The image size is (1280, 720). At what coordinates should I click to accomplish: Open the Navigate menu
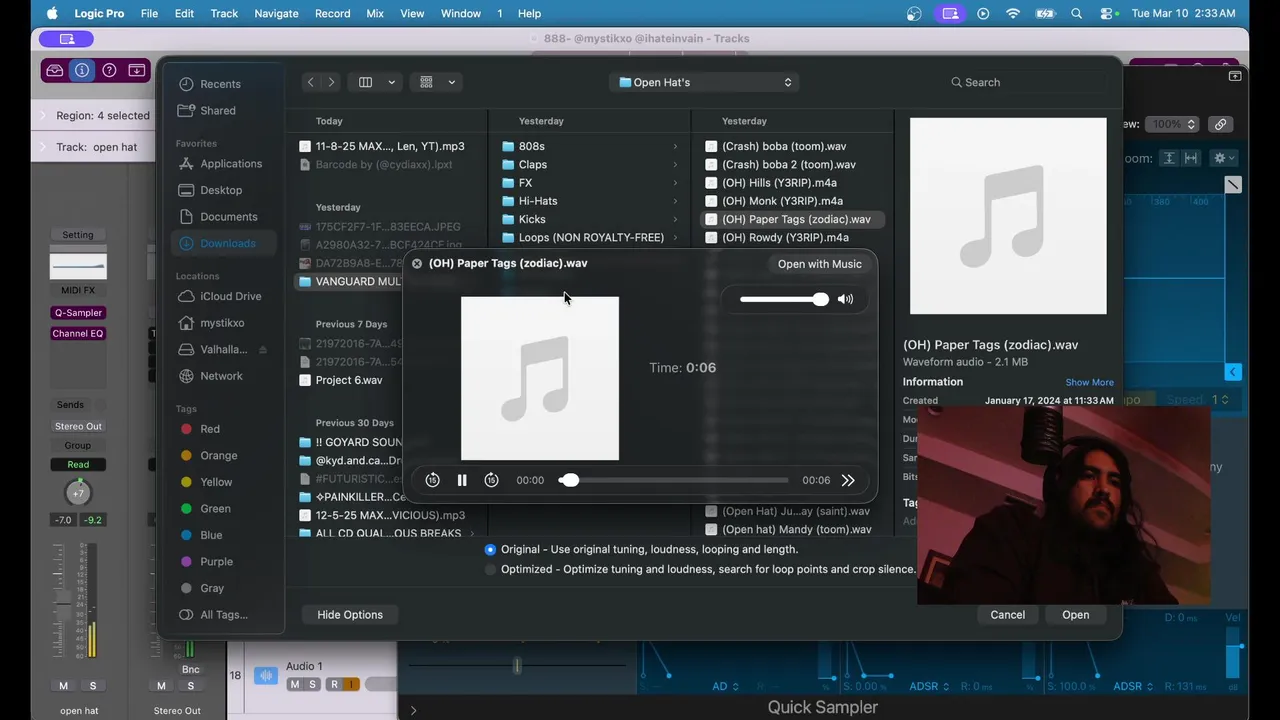pyautogui.click(x=276, y=13)
